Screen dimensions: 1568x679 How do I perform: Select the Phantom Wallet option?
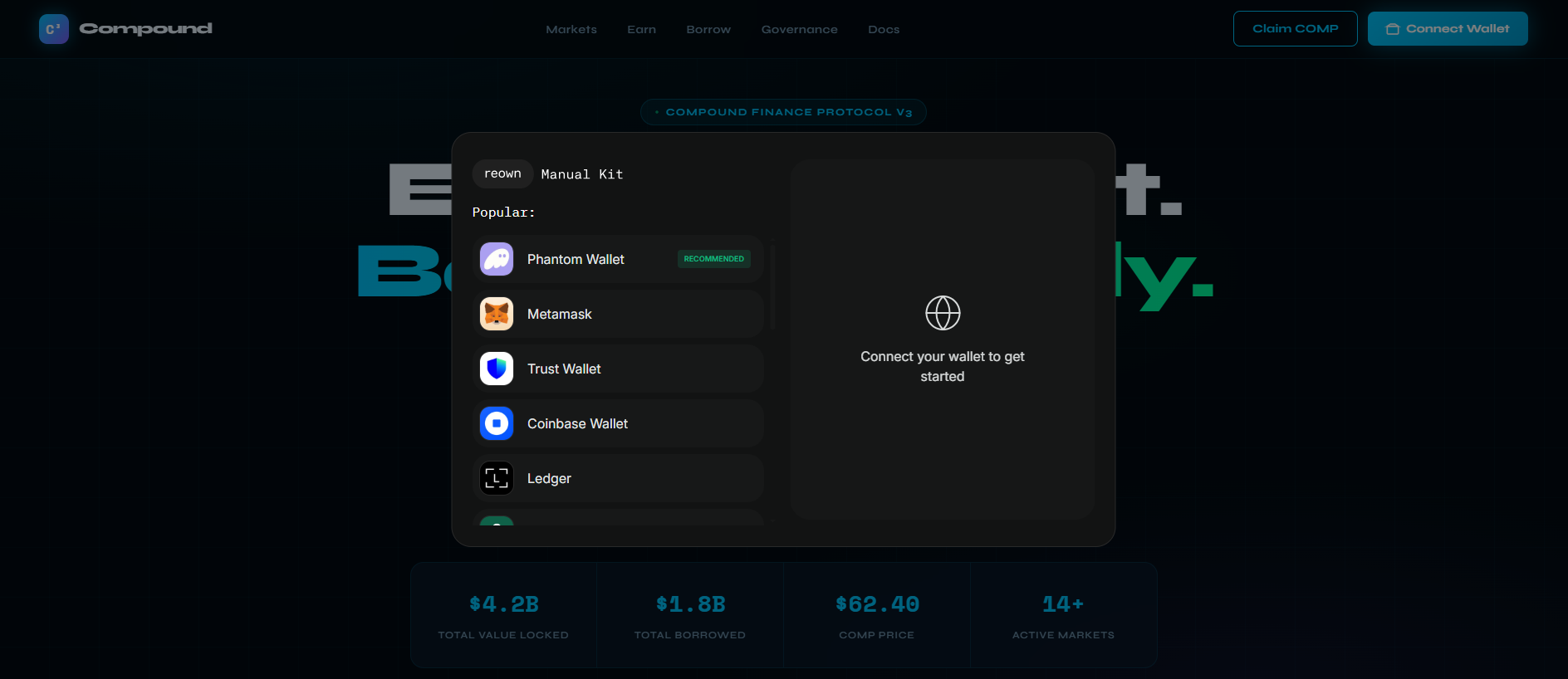click(618, 259)
